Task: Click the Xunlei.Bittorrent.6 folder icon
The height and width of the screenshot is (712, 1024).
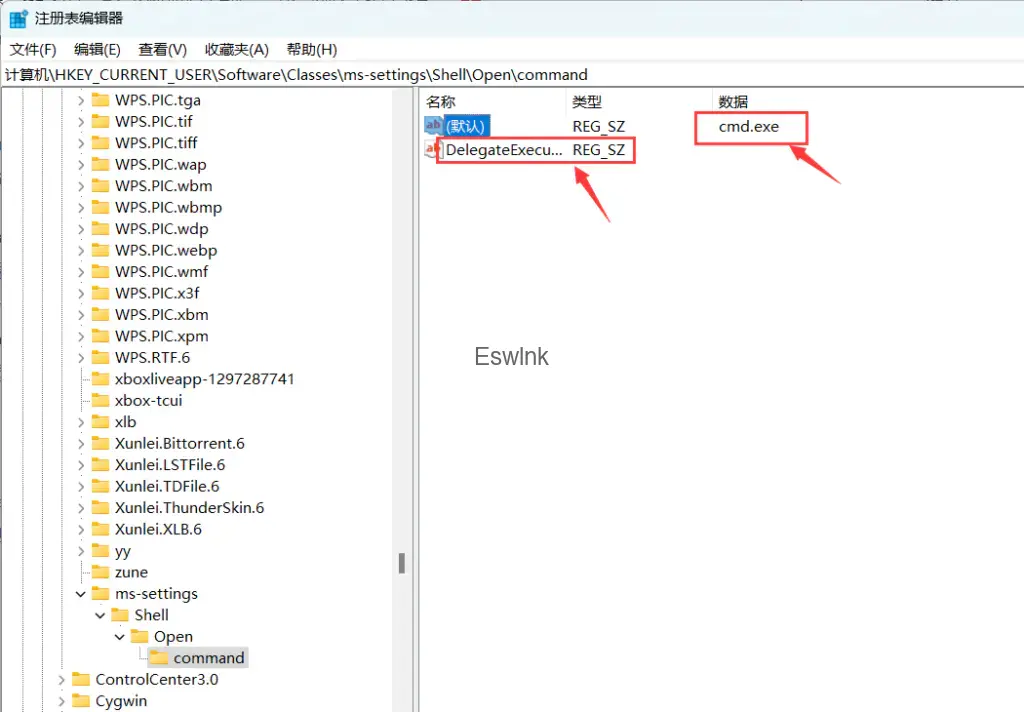Action: coord(100,443)
